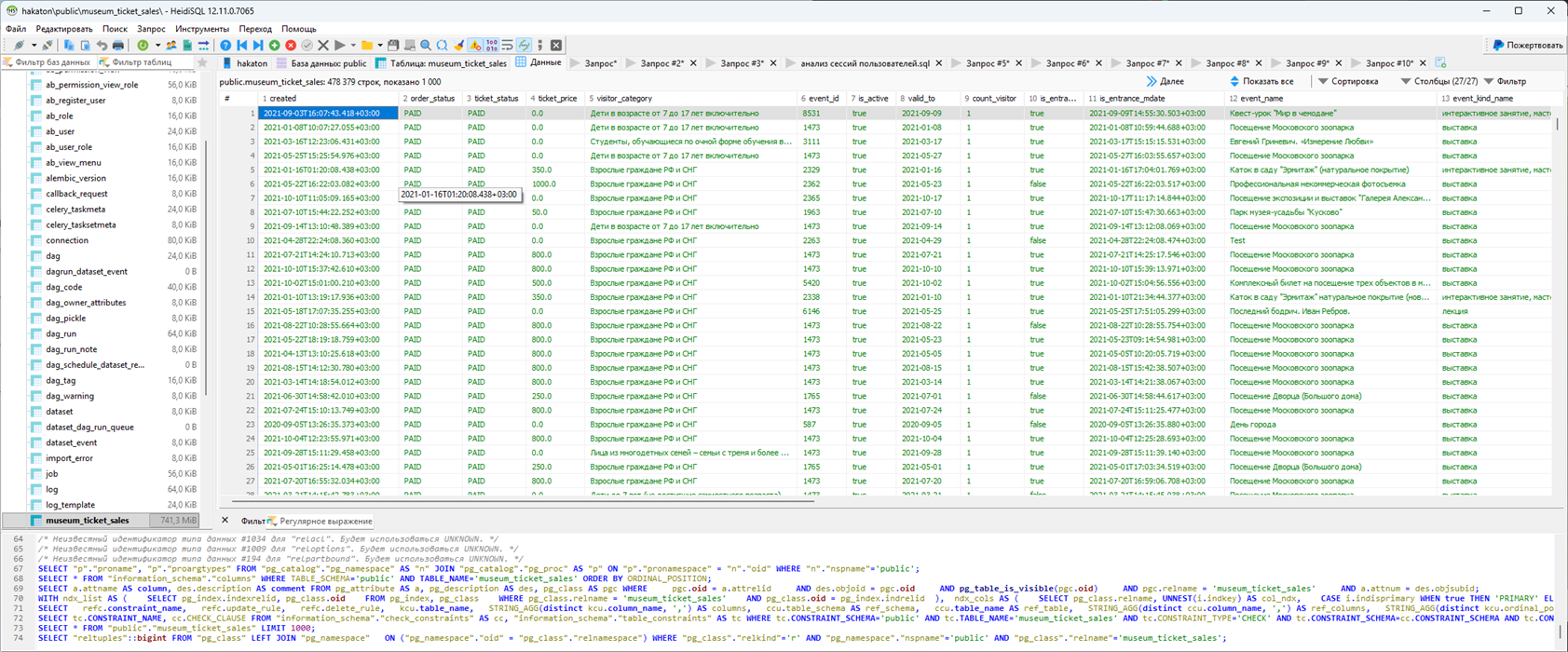The image size is (1568, 652).
Task: Click the Refresh icon in the toolbar
Action: [143, 45]
